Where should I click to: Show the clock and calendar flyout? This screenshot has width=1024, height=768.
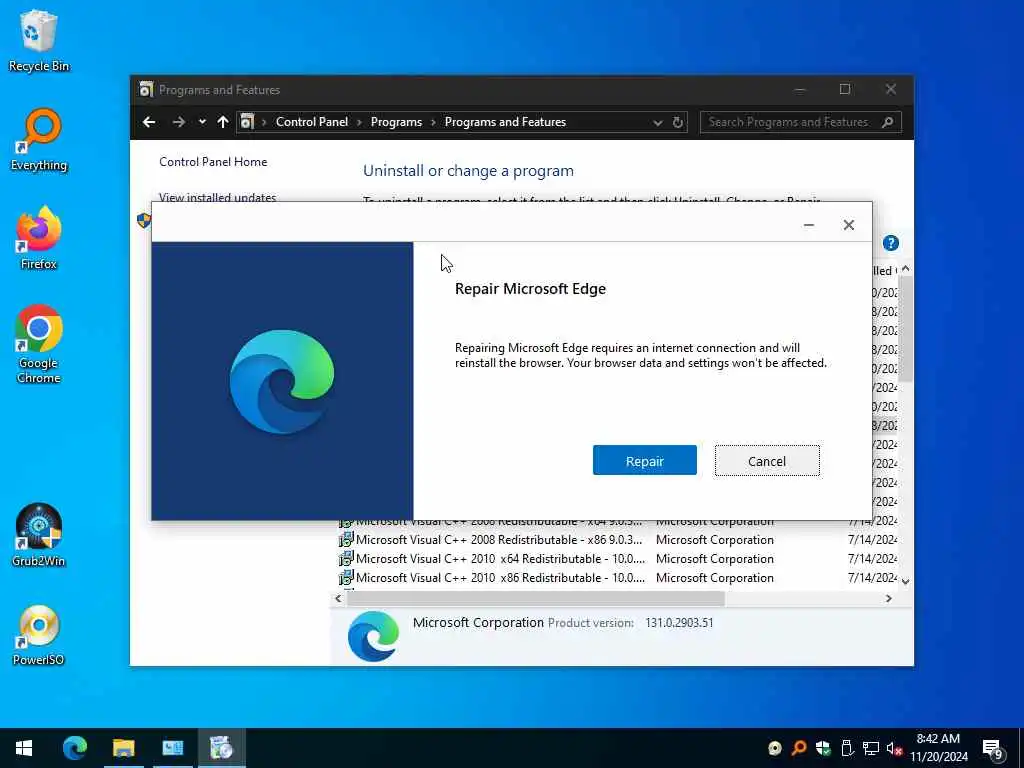point(938,748)
